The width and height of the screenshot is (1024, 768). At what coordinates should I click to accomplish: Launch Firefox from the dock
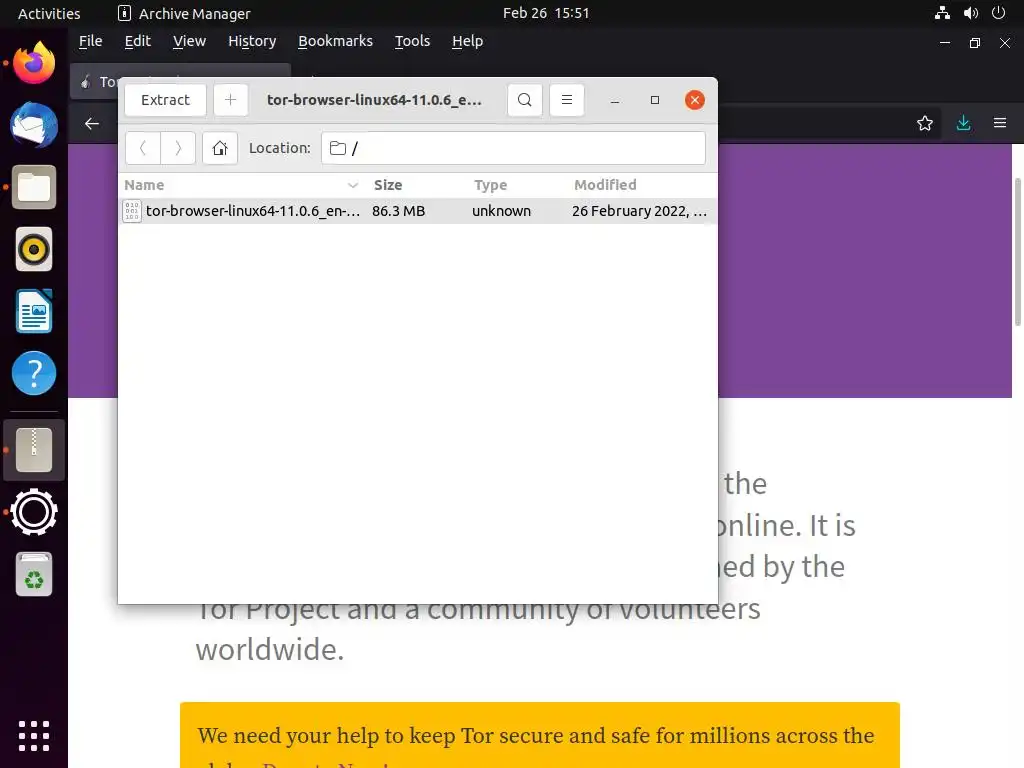(34, 63)
